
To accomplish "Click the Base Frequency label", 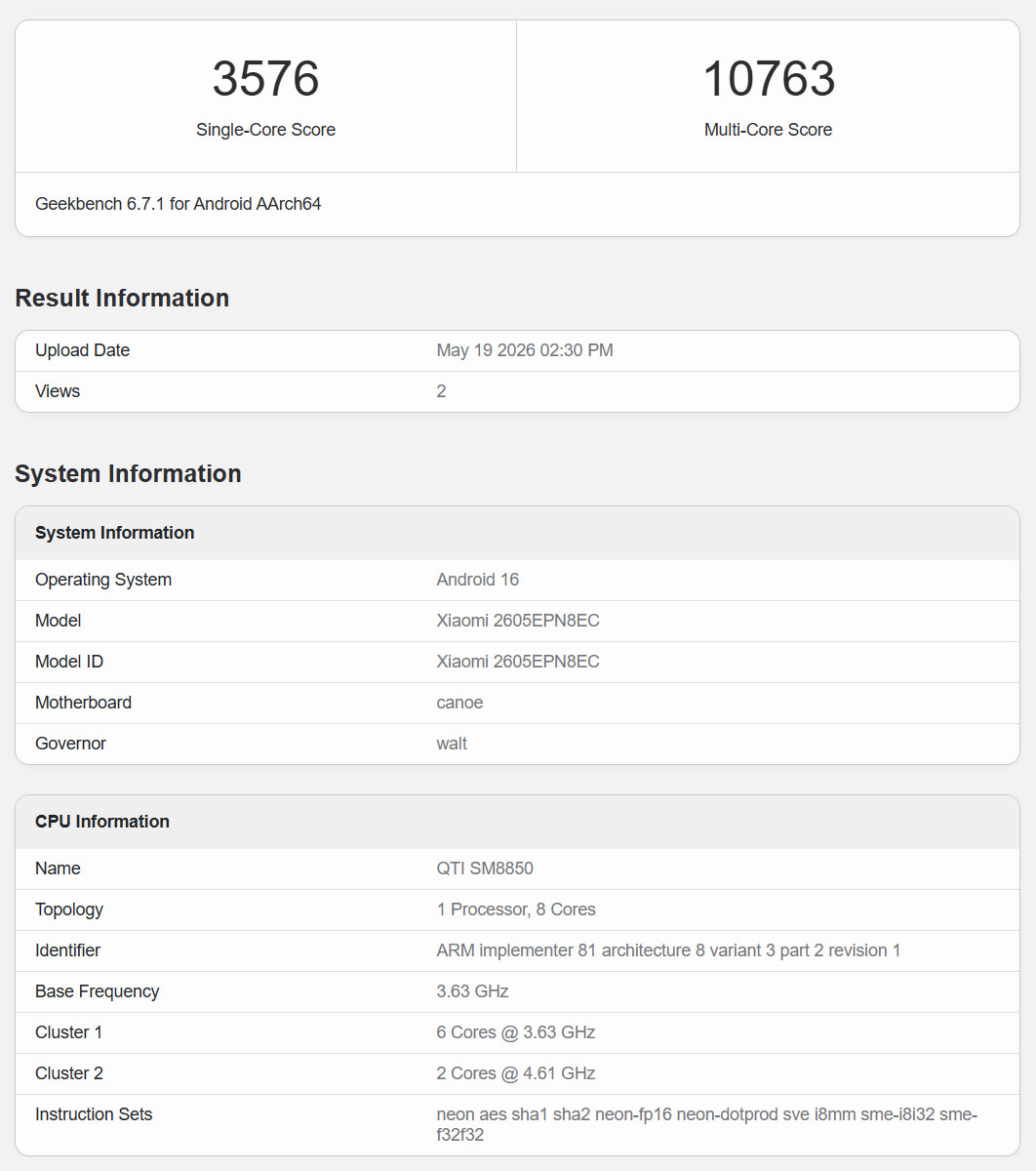I will tap(97, 991).
